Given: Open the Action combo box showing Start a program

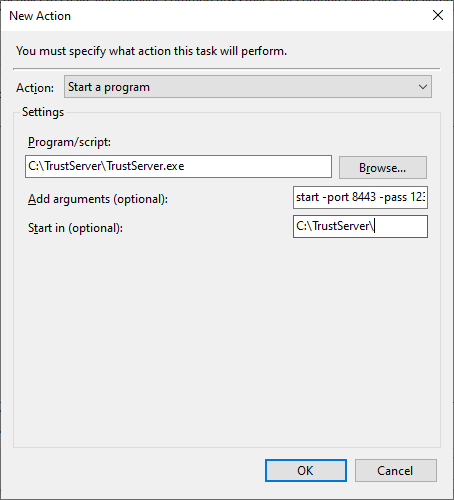Looking at the screenshot, I should click(248, 87).
